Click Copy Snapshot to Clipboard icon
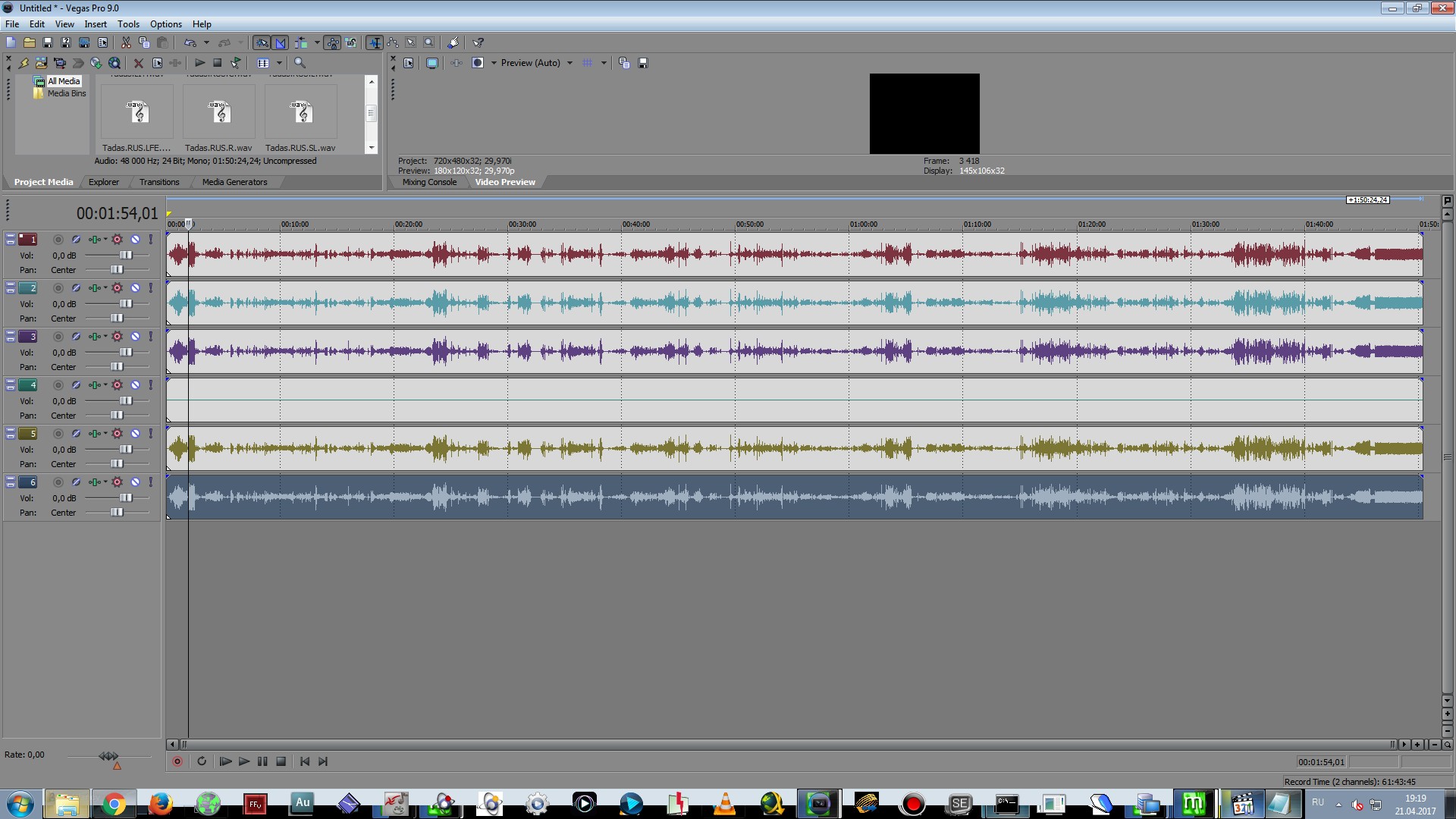 (x=624, y=63)
